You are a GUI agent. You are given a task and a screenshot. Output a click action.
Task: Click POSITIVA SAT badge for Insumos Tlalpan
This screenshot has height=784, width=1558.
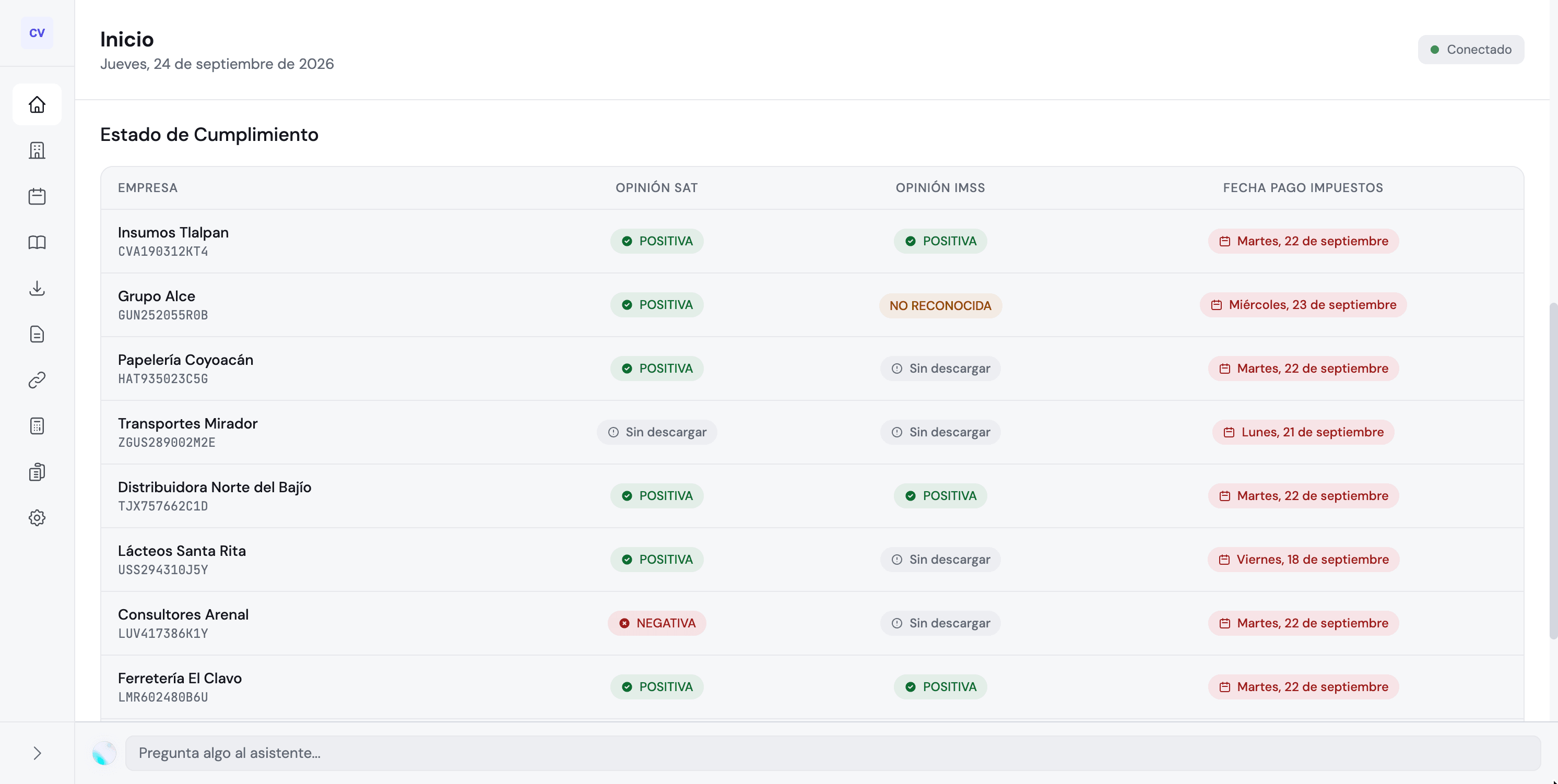657,241
